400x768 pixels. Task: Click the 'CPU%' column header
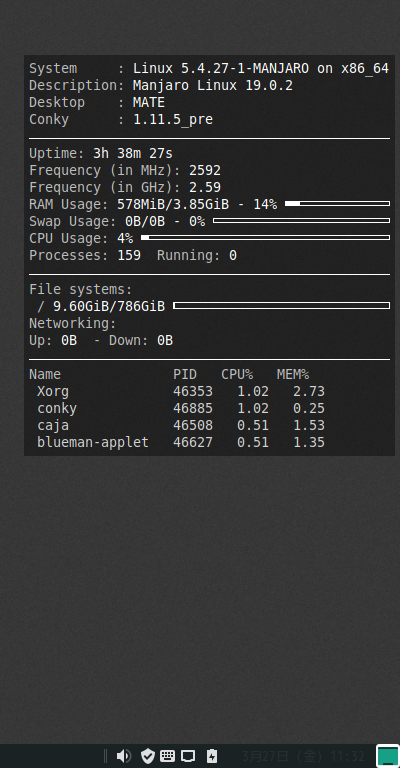[237, 375]
